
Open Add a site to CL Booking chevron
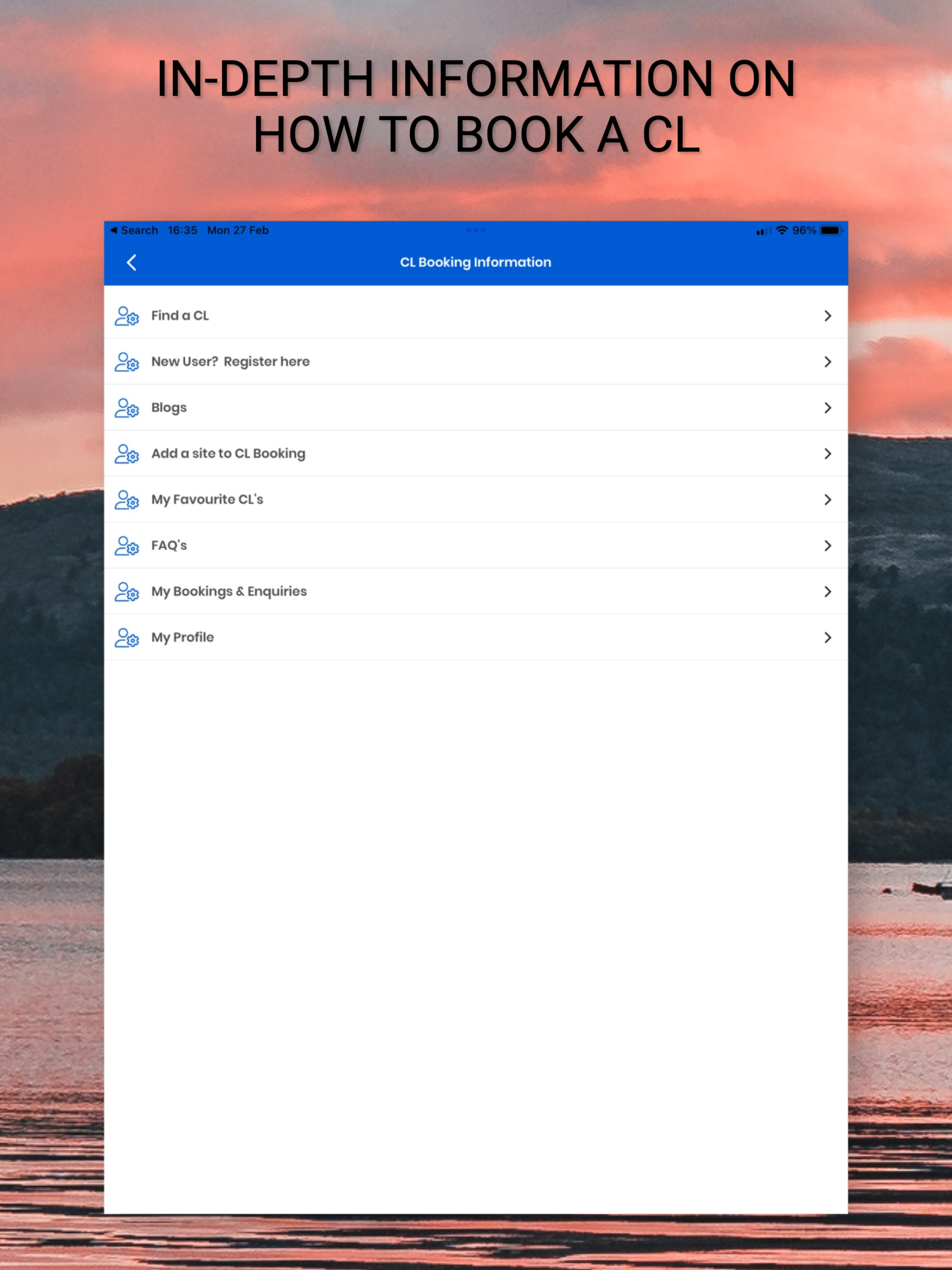click(x=827, y=454)
